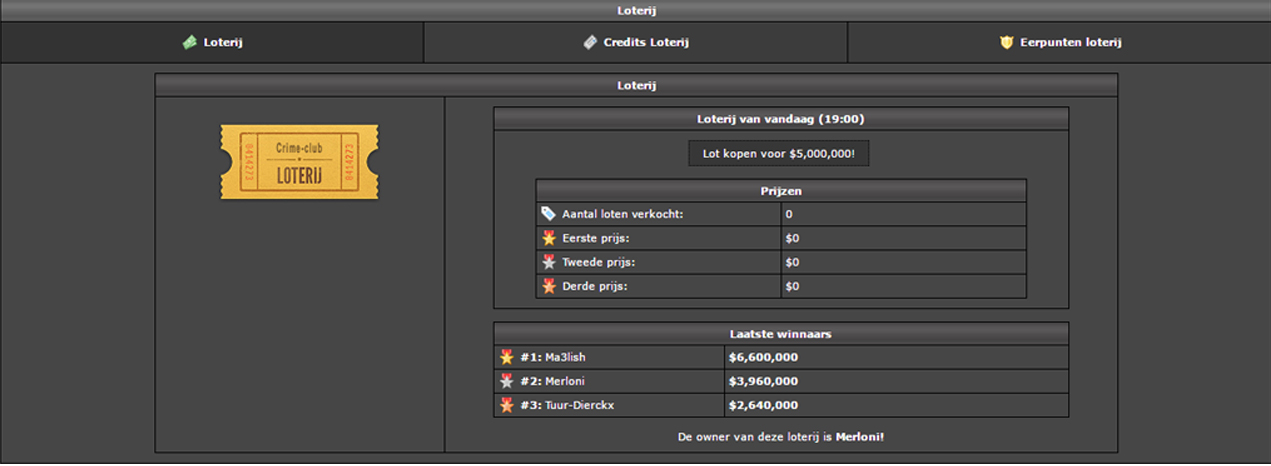Click the silver medal icon next to #2 Merloni
1271x466 pixels.
[507, 381]
